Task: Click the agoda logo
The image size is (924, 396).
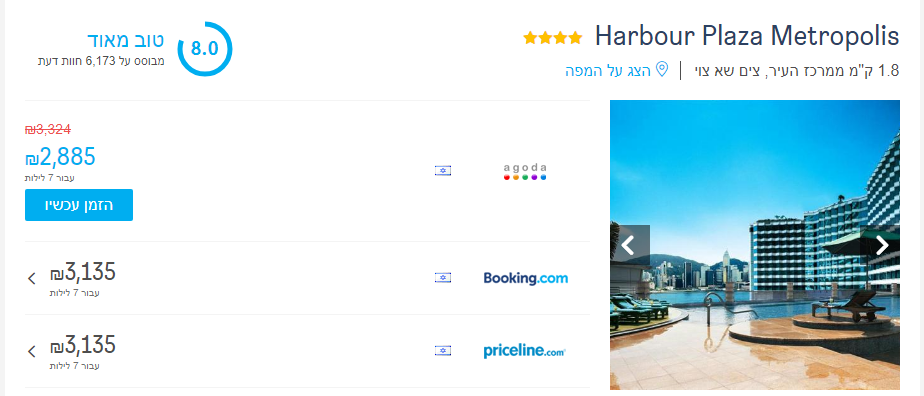Action: coord(525,171)
